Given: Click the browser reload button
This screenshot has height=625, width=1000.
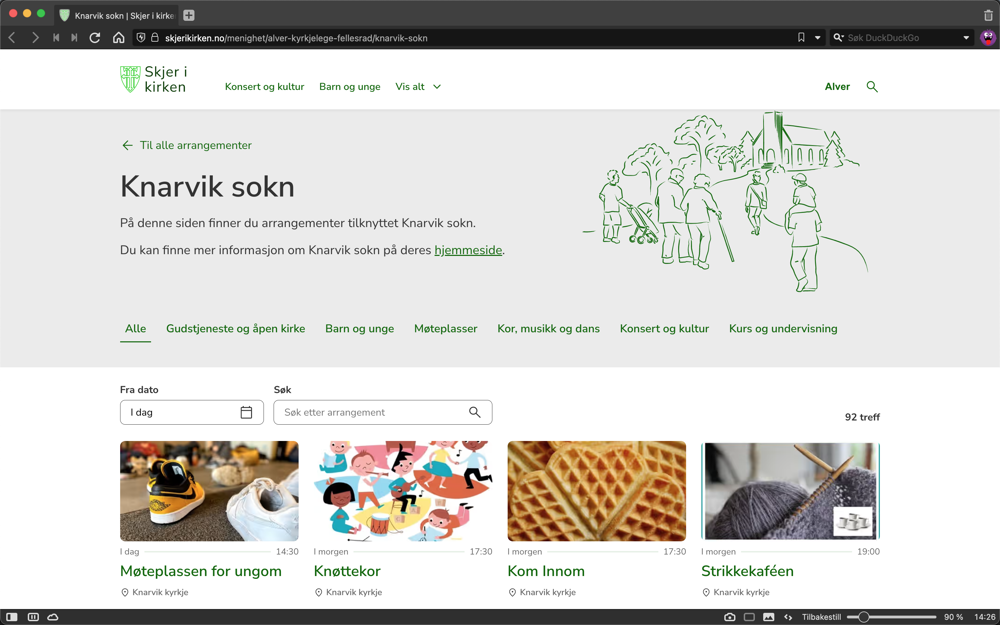Looking at the screenshot, I should [x=95, y=38].
